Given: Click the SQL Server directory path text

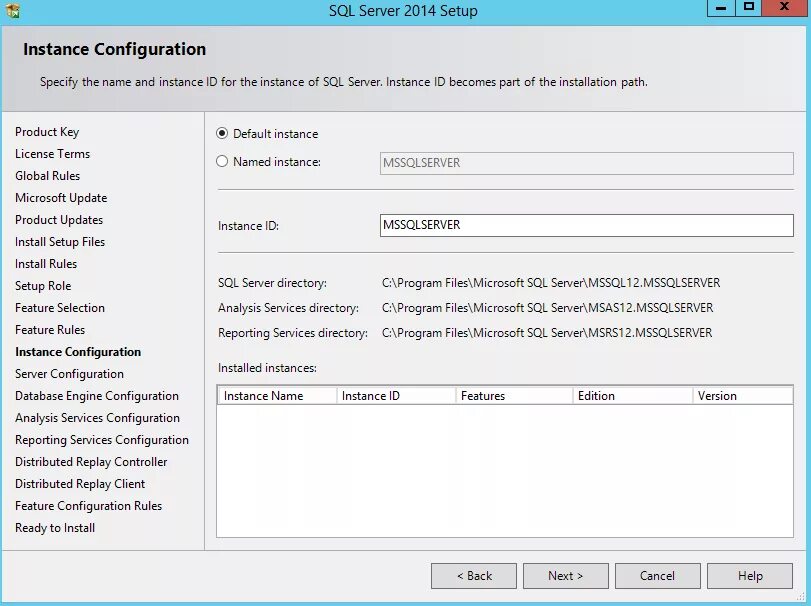Looking at the screenshot, I should click(551, 283).
